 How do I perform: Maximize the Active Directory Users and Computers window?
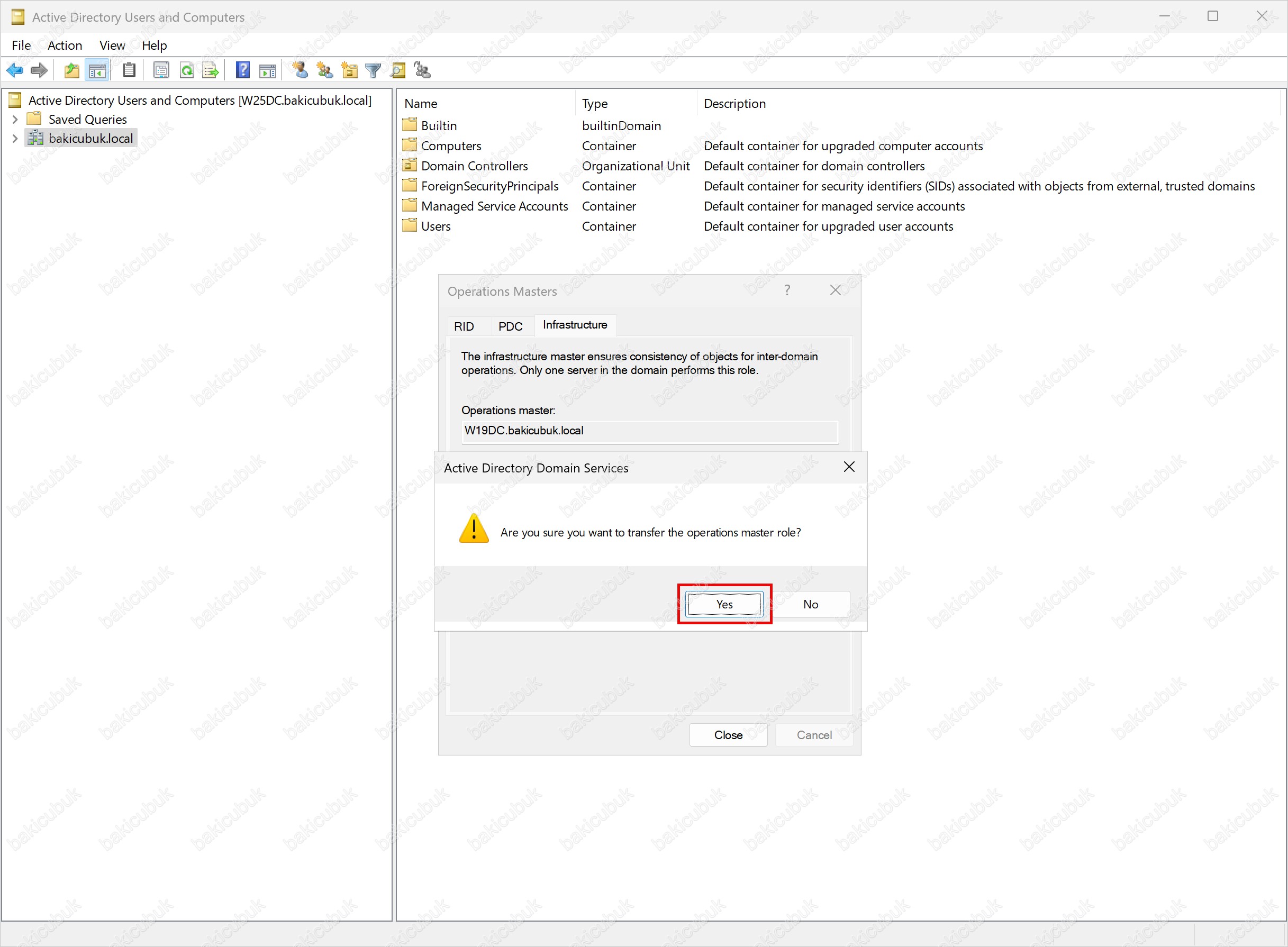(1212, 16)
